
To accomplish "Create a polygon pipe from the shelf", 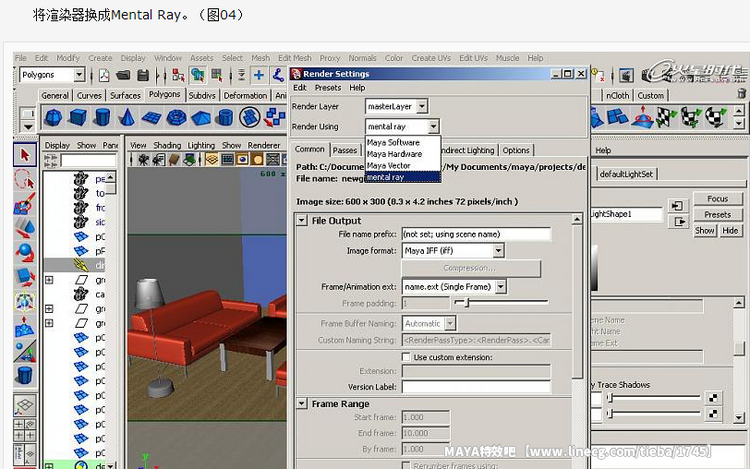I will click(225, 118).
